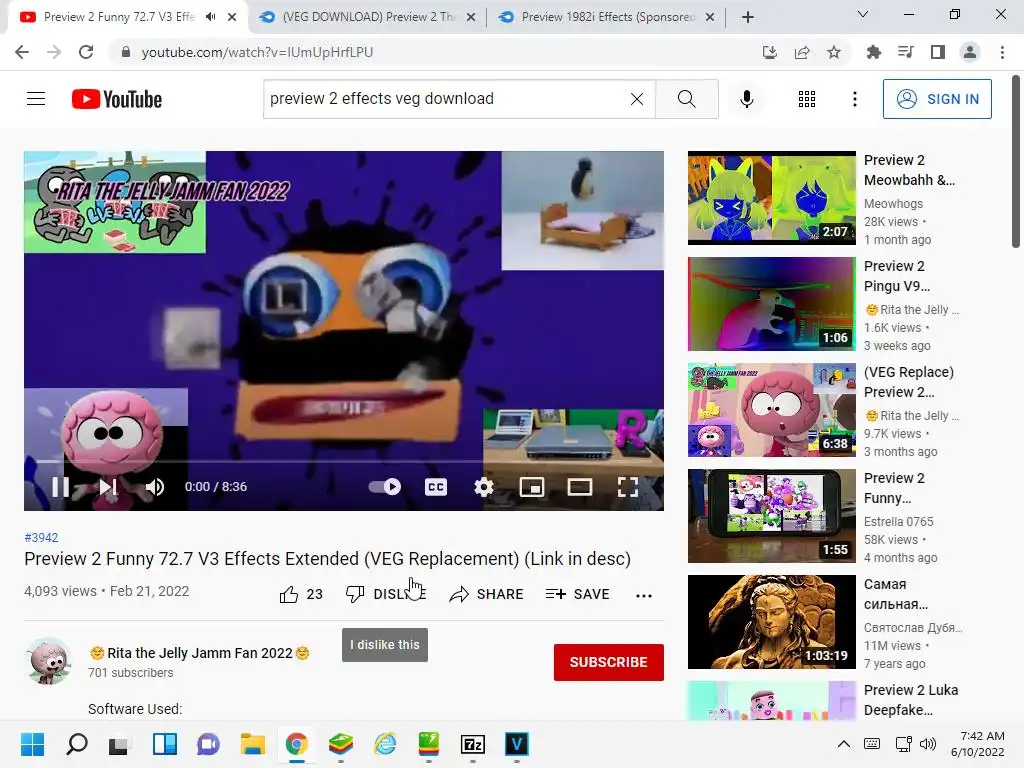Click the SIGN IN button
The image size is (1024, 768).
937,99
